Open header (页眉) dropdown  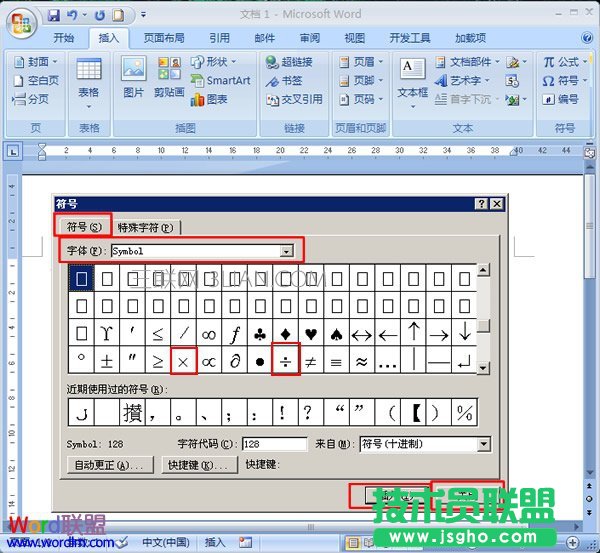pyautogui.click(x=361, y=62)
